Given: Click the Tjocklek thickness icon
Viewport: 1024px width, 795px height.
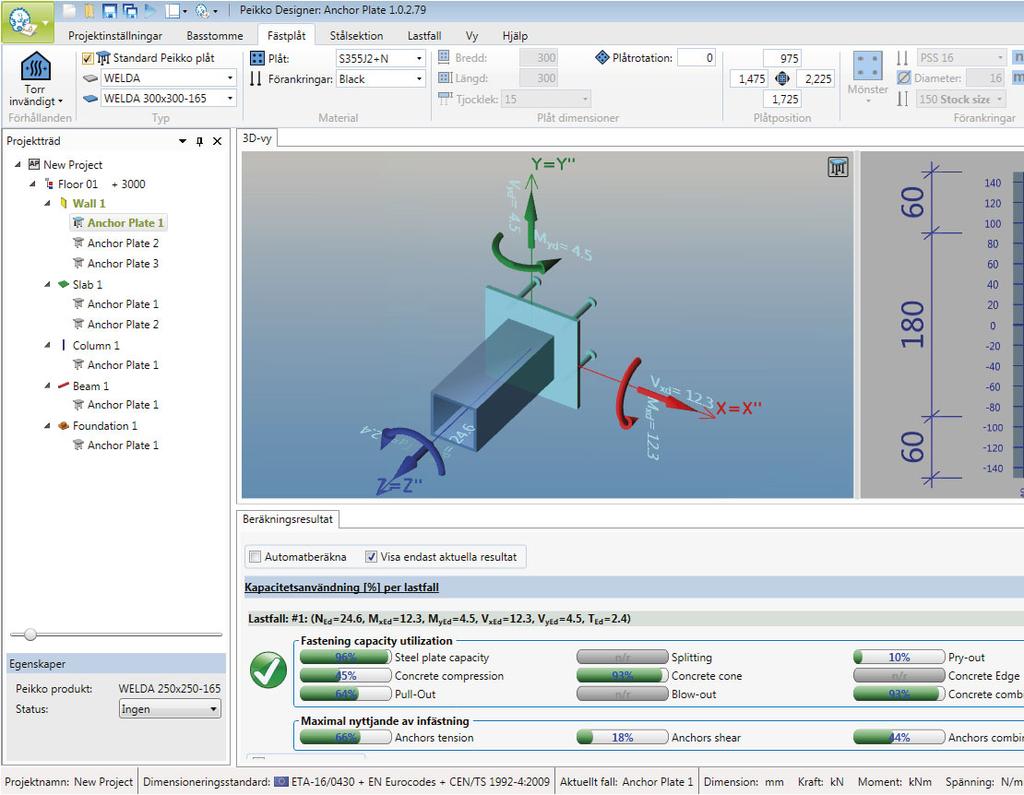Looking at the screenshot, I should pos(445,99).
